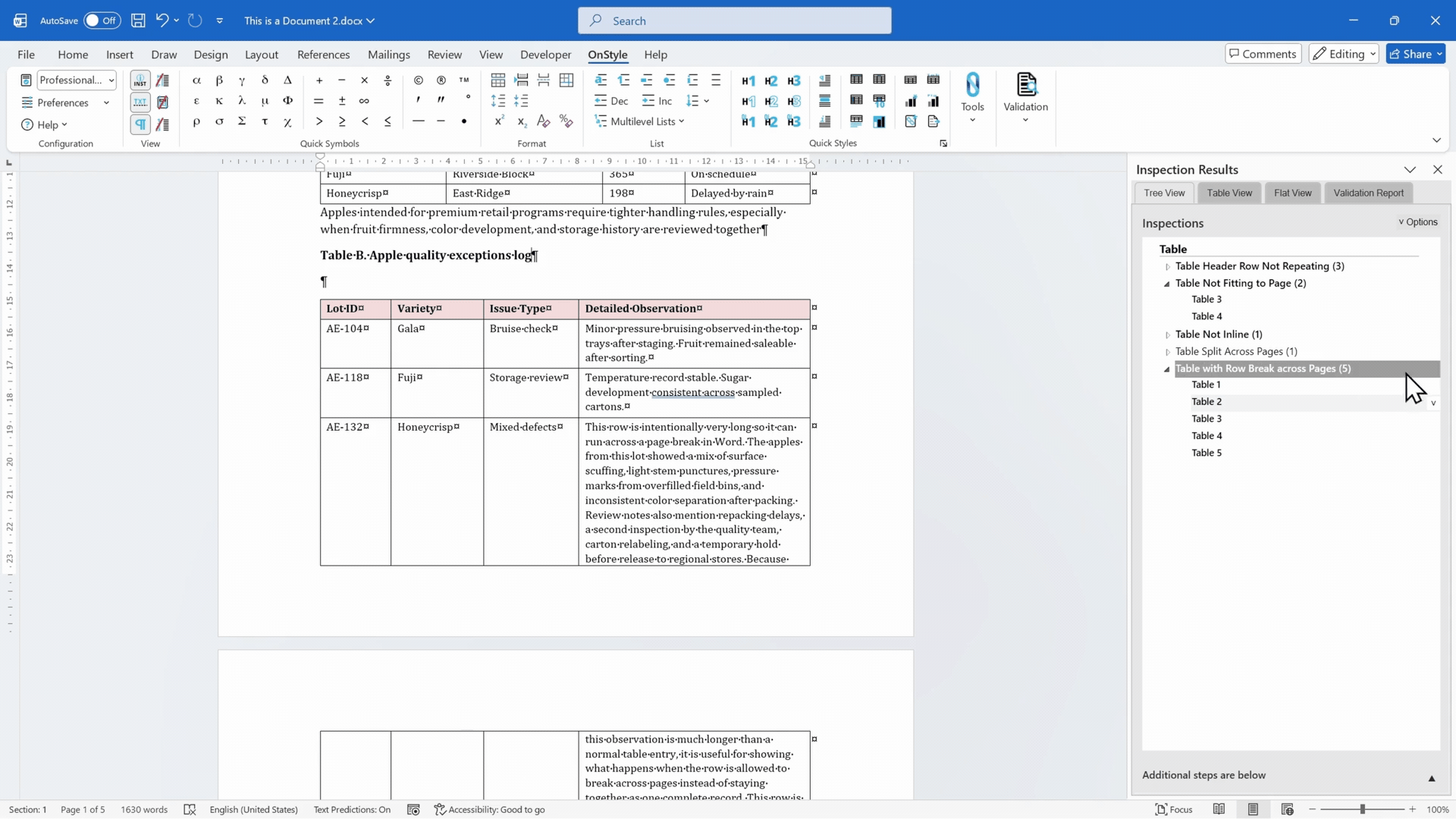This screenshot has width=1456, height=819.
Task: Click the Search box in title bar
Action: tap(734, 20)
